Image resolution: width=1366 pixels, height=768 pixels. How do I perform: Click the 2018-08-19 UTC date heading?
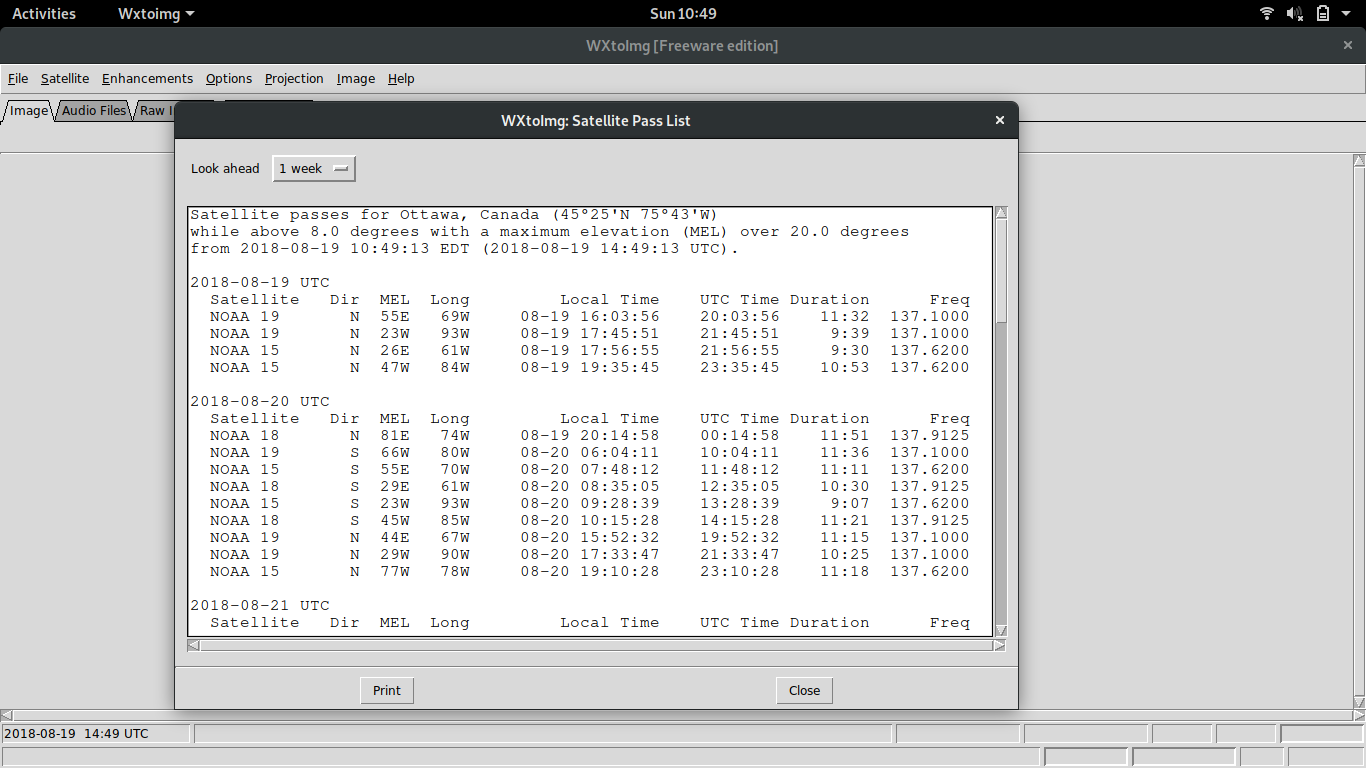[260, 282]
